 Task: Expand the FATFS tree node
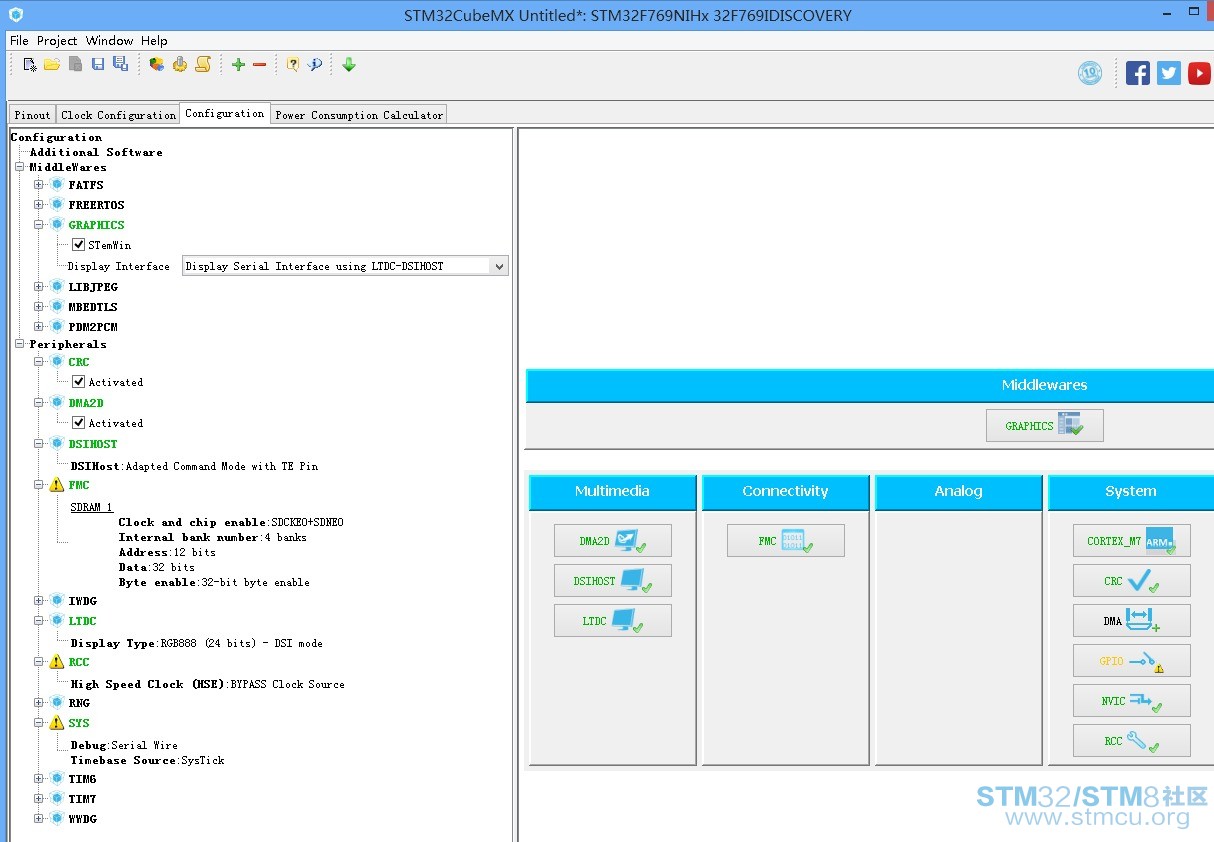pos(39,185)
